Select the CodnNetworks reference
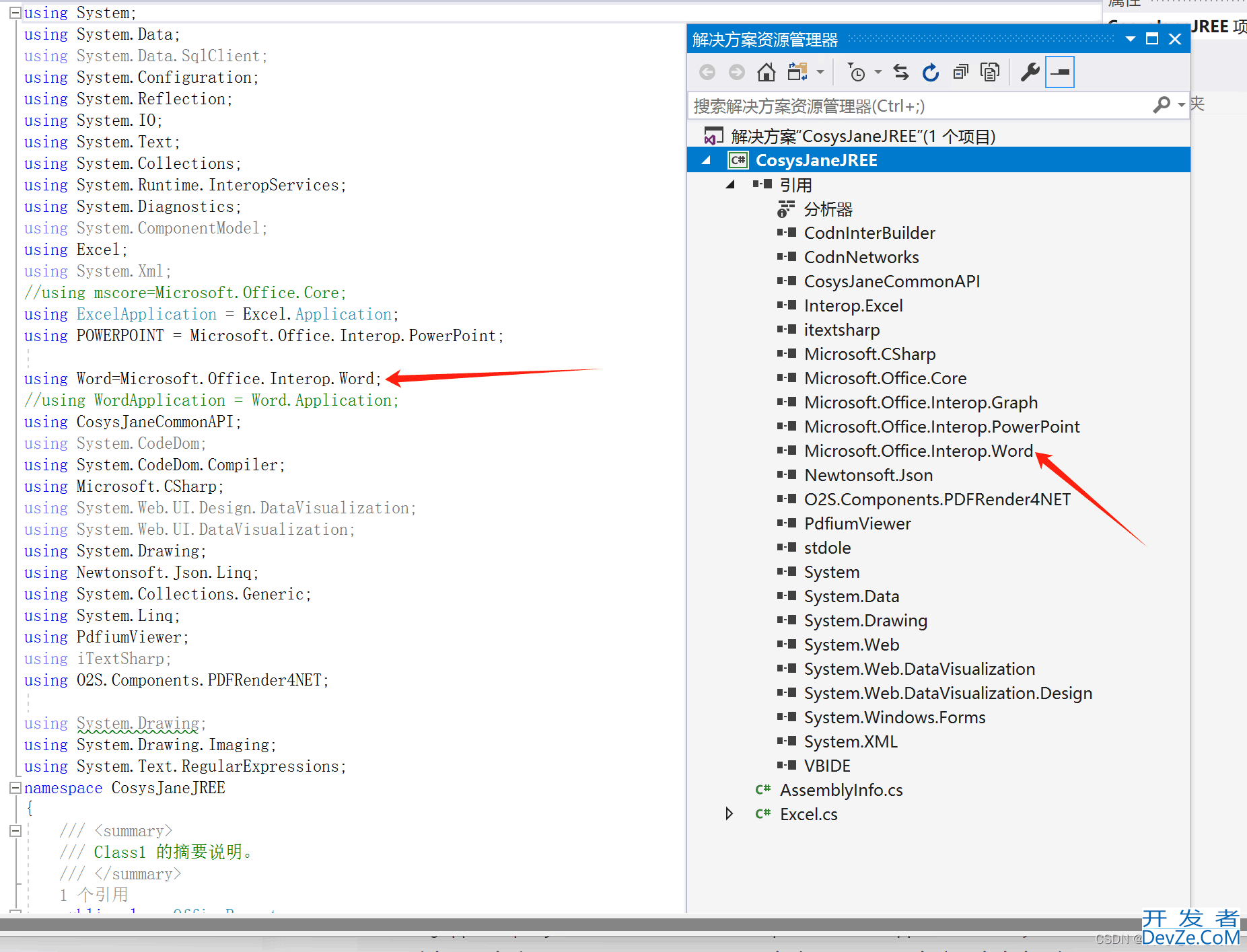Screen dimensions: 1247x952 [861, 257]
